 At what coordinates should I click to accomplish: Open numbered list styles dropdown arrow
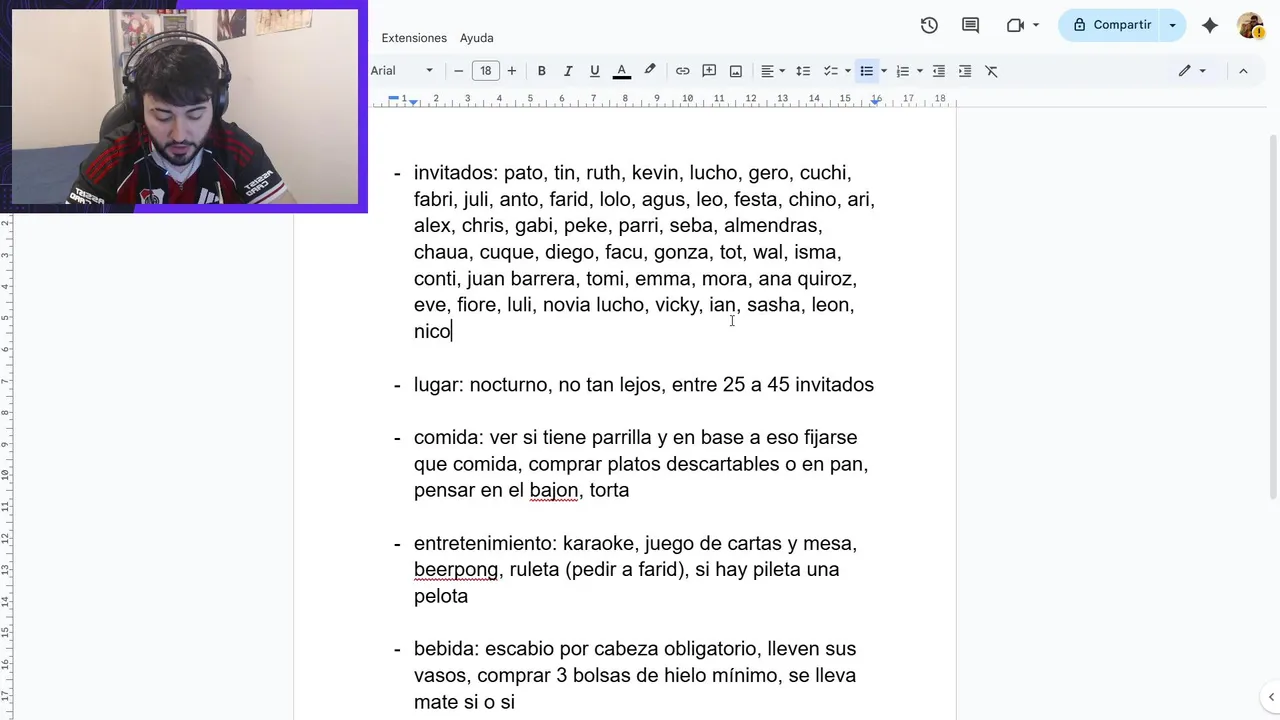(920, 71)
